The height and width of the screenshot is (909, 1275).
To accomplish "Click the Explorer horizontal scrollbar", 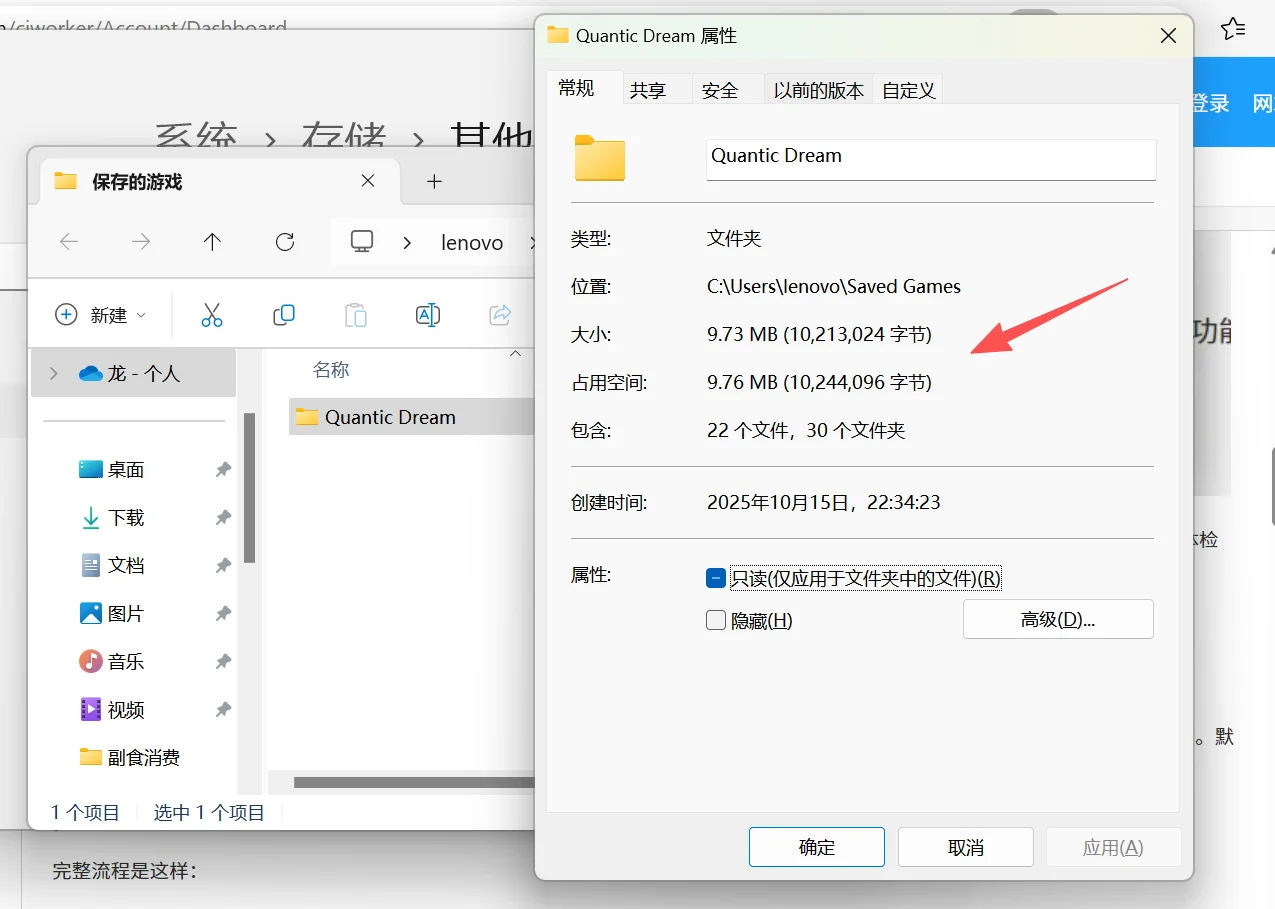I will 414,782.
